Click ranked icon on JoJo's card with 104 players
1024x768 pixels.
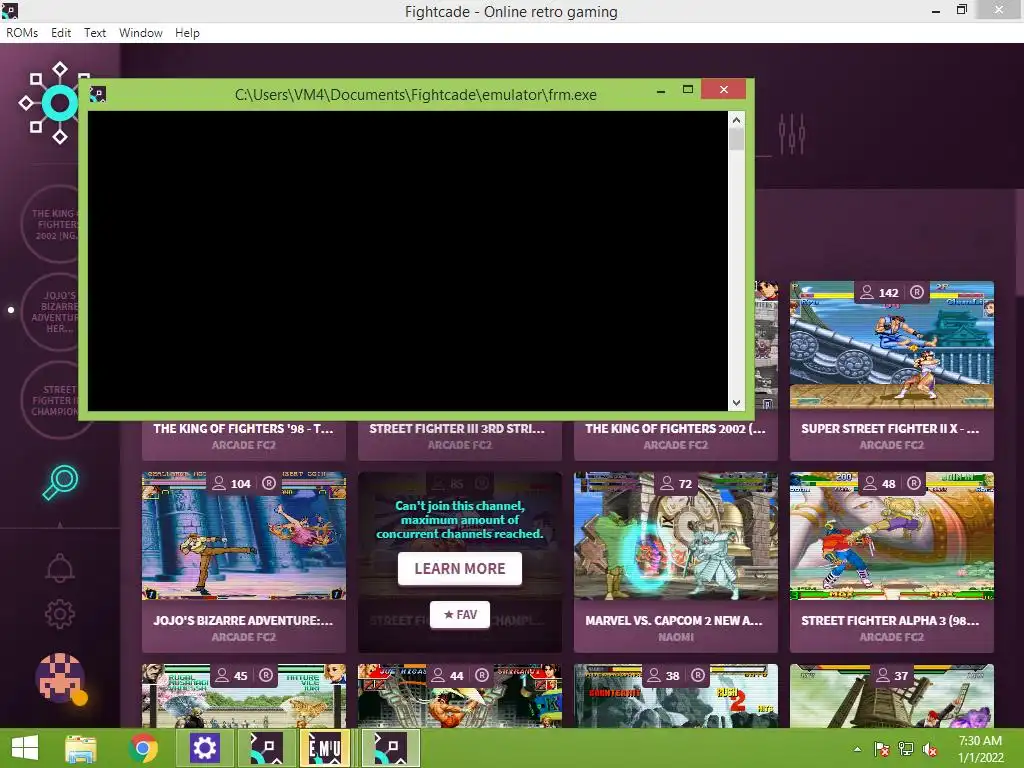point(268,483)
